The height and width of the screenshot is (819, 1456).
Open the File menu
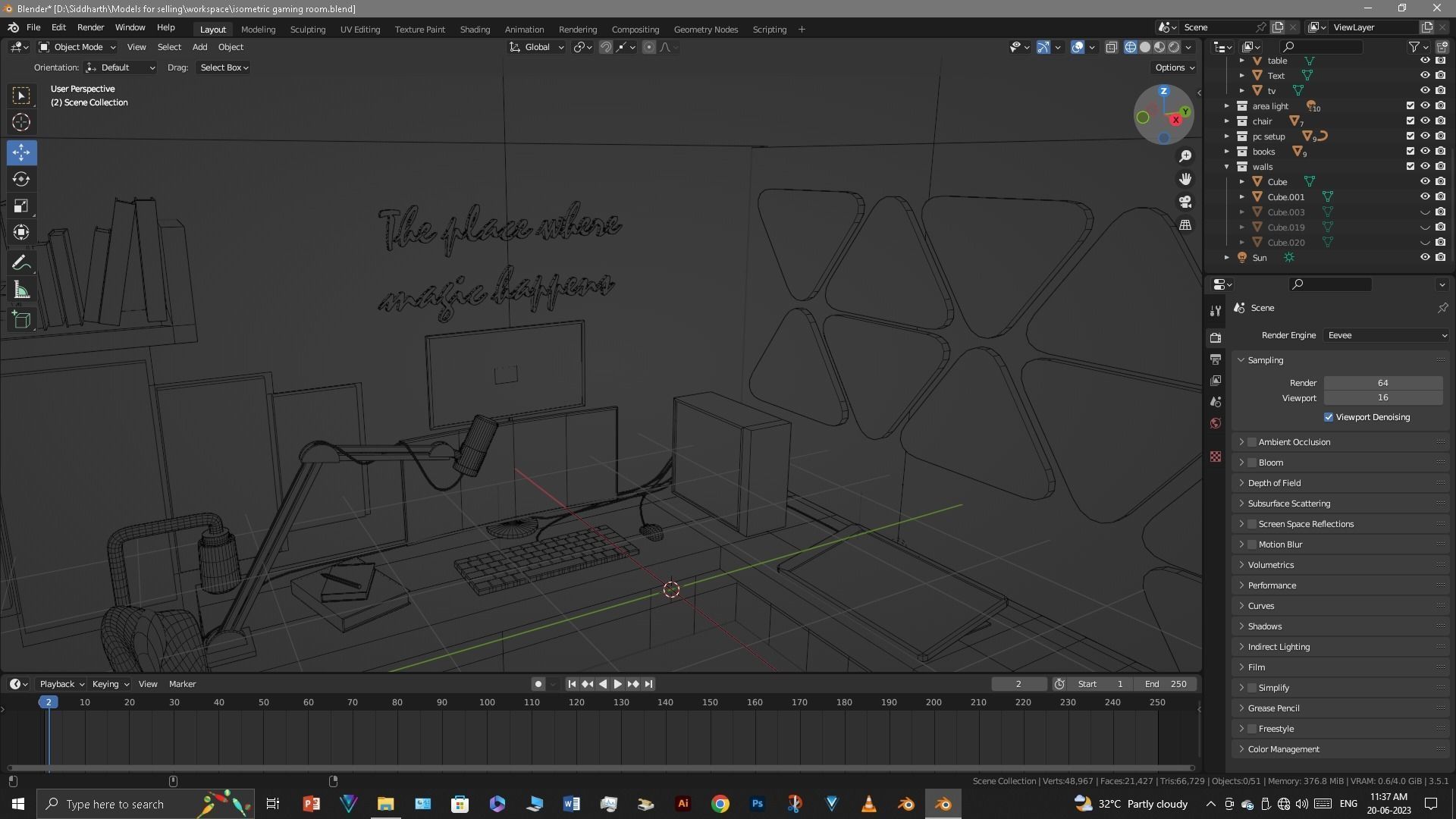[x=33, y=27]
